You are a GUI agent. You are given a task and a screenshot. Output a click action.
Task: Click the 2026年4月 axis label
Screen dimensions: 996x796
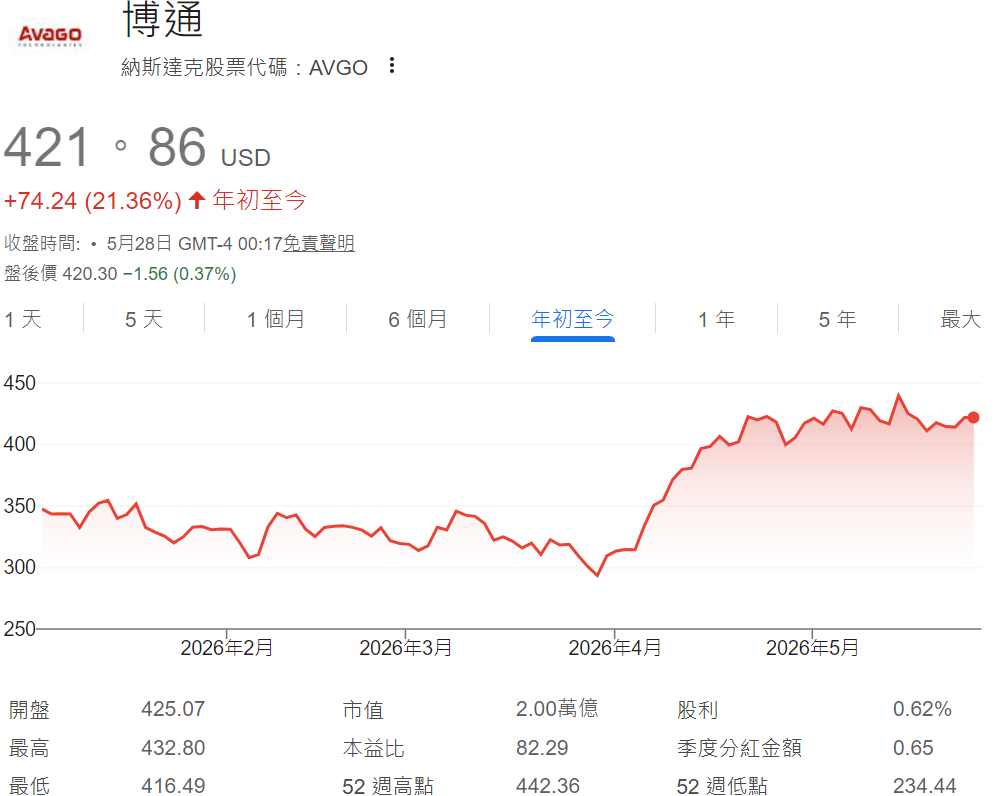click(x=615, y=648)
